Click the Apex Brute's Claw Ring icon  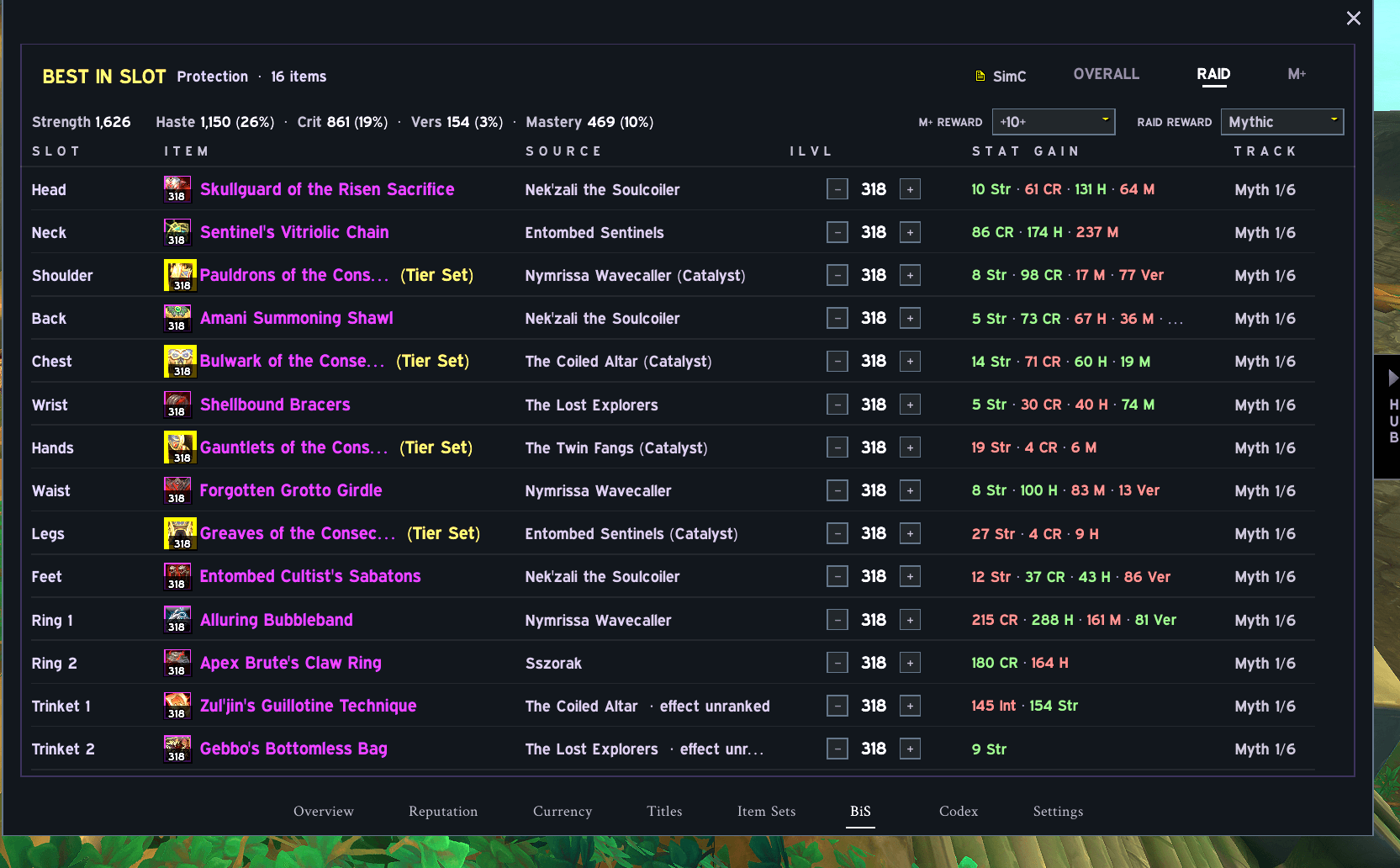point(177,663)
